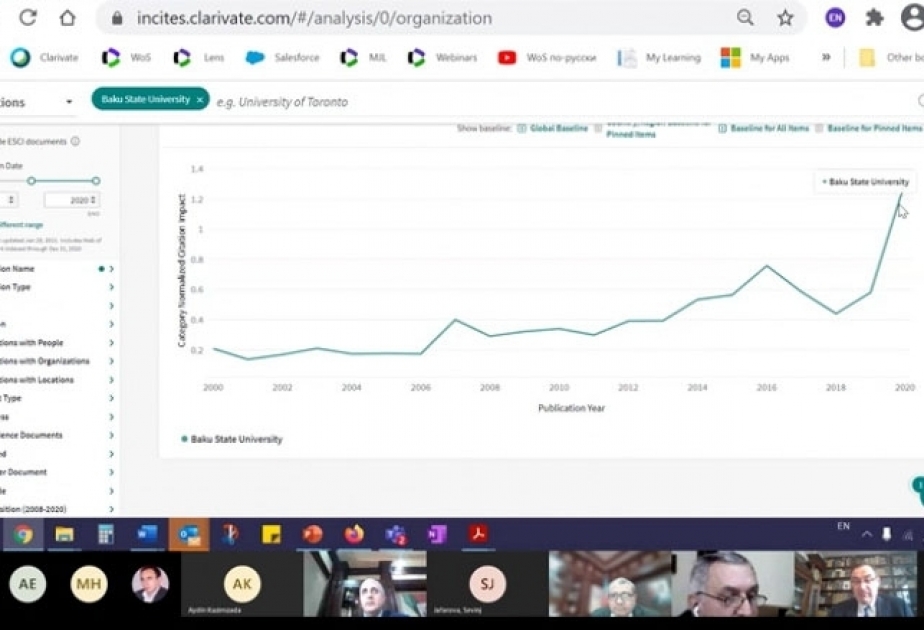The image size is (924, 630).
Task: Go to the browser home page icon
Action: (x=68, y=18)
